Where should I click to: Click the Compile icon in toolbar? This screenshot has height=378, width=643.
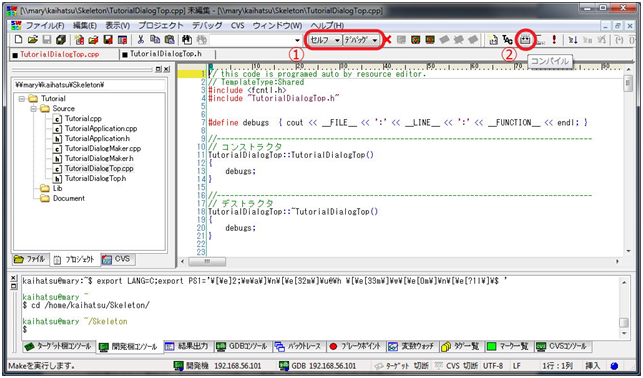(525, 40)
